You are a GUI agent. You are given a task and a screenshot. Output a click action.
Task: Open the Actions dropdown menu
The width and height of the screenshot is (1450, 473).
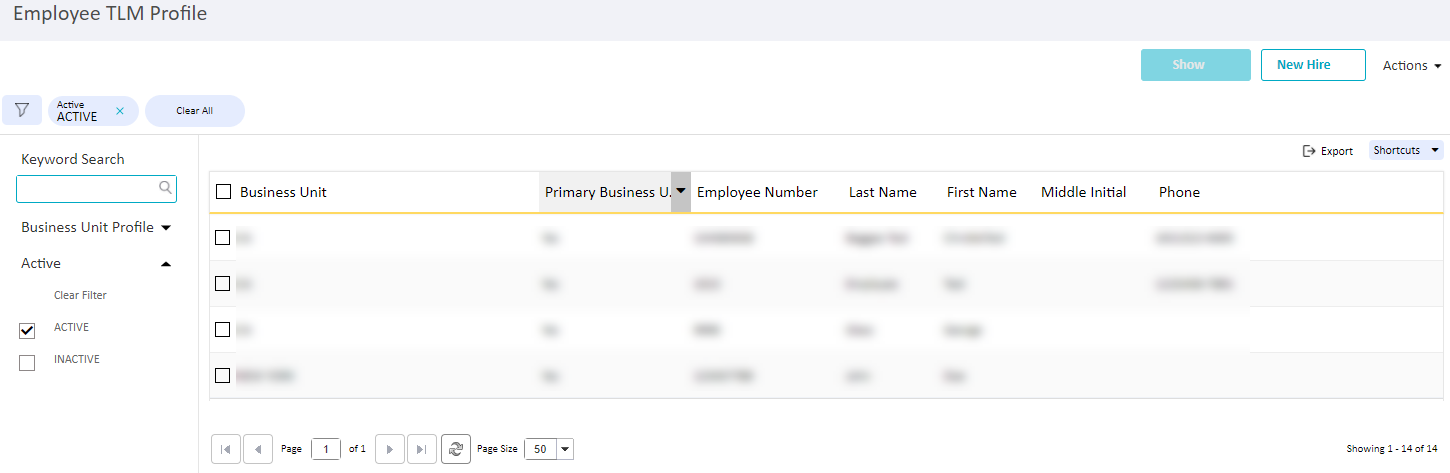[1412, 65]
